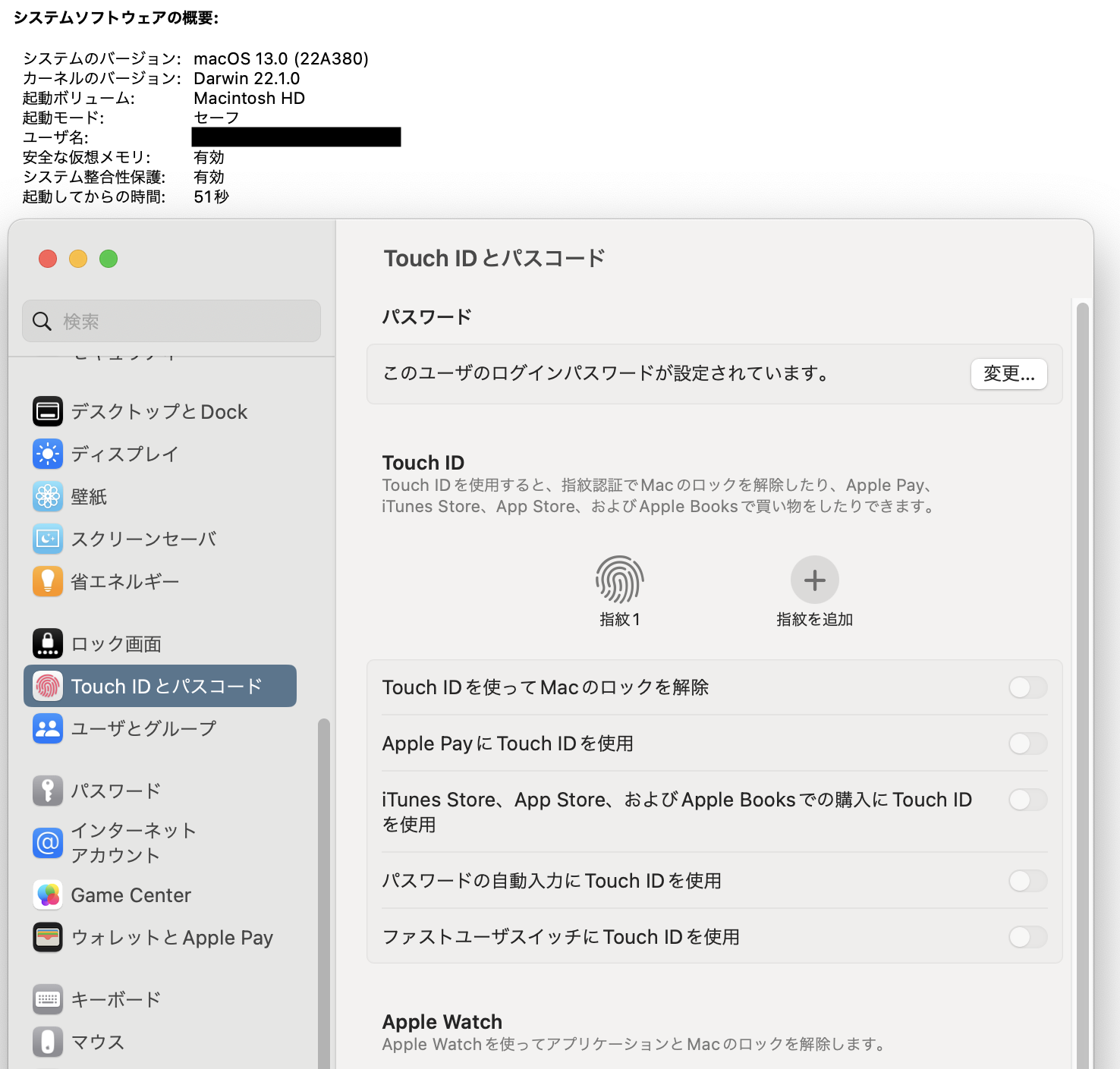Click the macOS 13.0 (22A380) version value

point(282,58)
